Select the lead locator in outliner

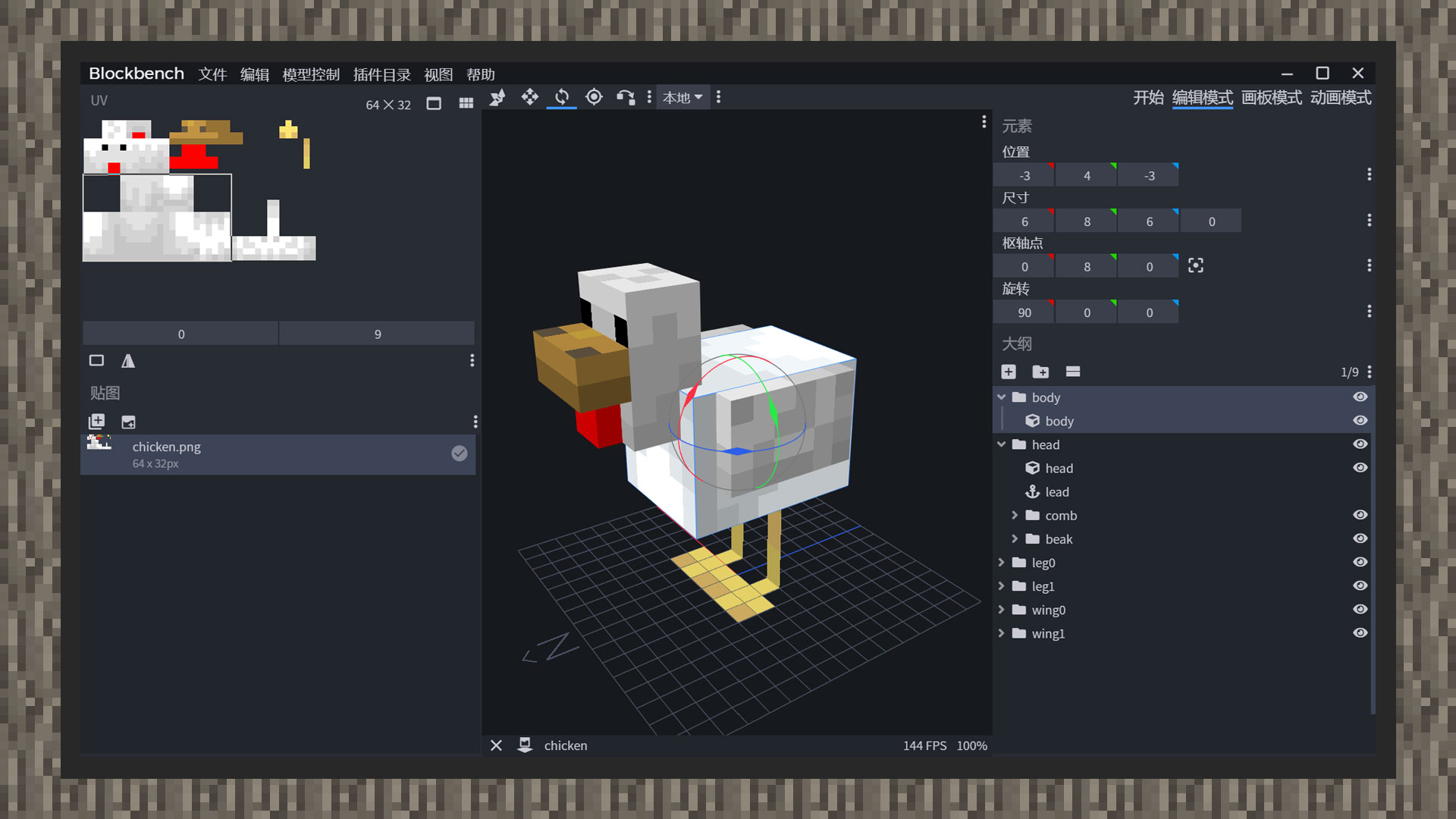[x=1183, y=491]
